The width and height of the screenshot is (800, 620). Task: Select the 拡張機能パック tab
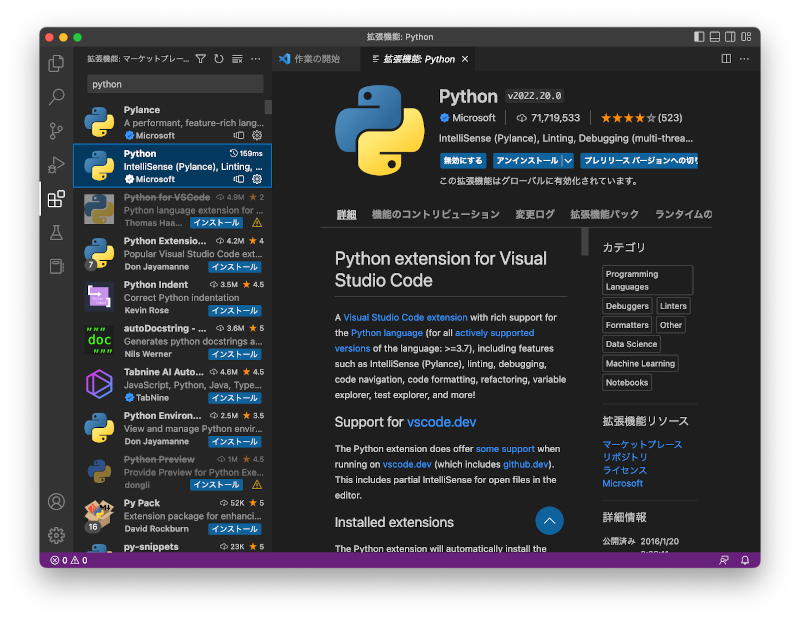(x=604, y=214)
